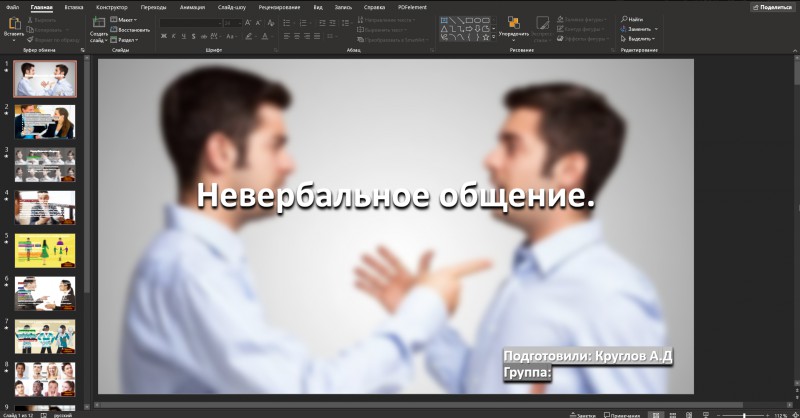Viewport: 800px width, 418px height.
Task: Toggle underline Ч formatting
Action: [x=184, y=36]
